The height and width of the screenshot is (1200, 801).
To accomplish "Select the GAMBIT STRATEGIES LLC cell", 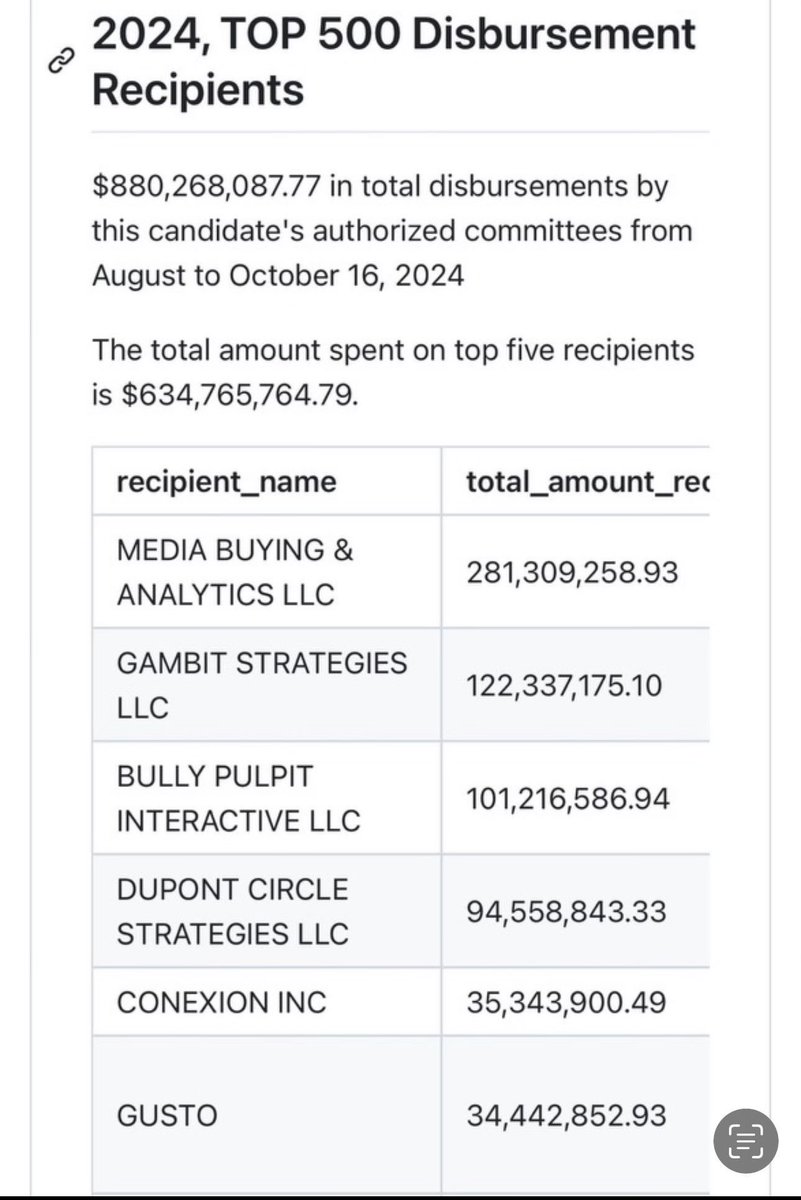I will (267, 685).
